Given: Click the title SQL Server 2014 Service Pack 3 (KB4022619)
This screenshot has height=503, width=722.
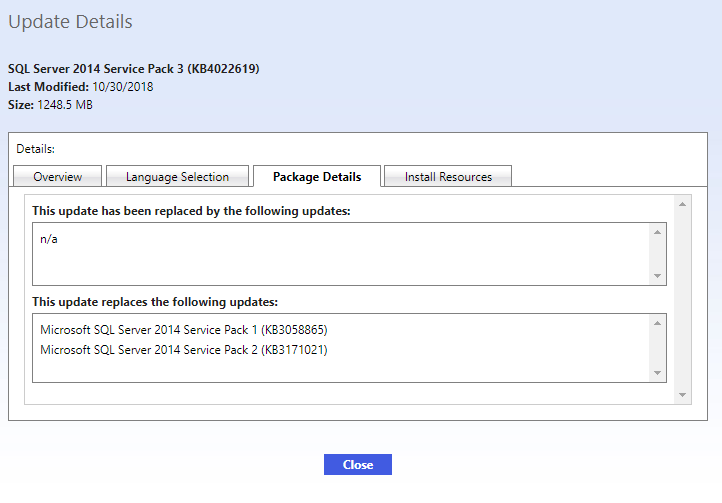Looking at the screenshot, I should [x=134, y=69].
